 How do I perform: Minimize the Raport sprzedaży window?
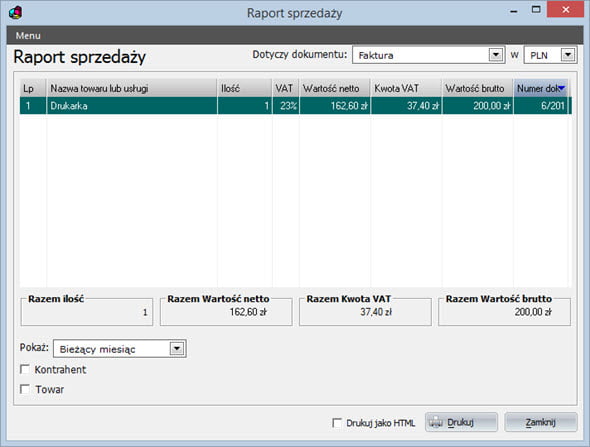coord(513,11)
